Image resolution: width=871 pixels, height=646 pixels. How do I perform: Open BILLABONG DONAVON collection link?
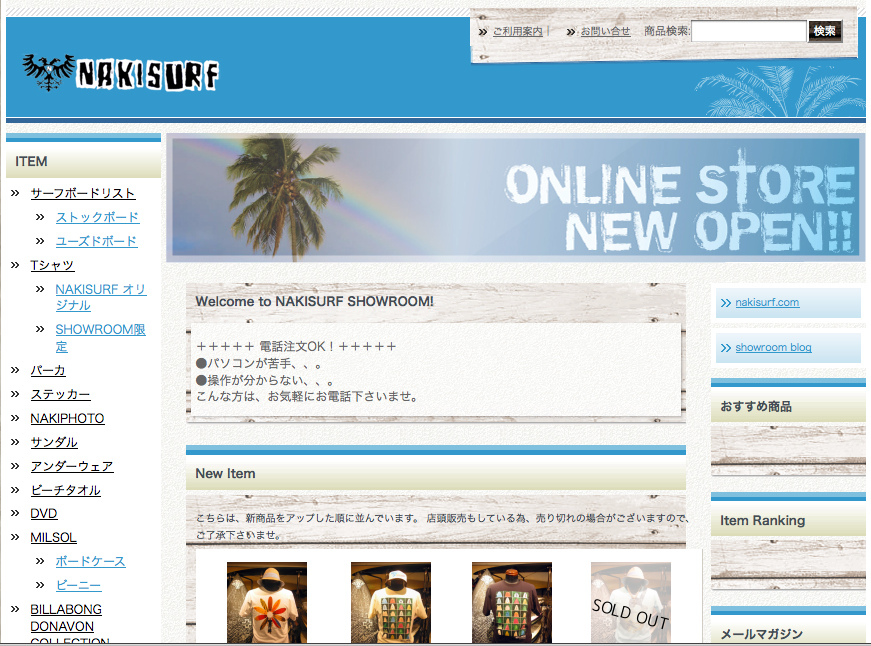[x=69, y=625]
